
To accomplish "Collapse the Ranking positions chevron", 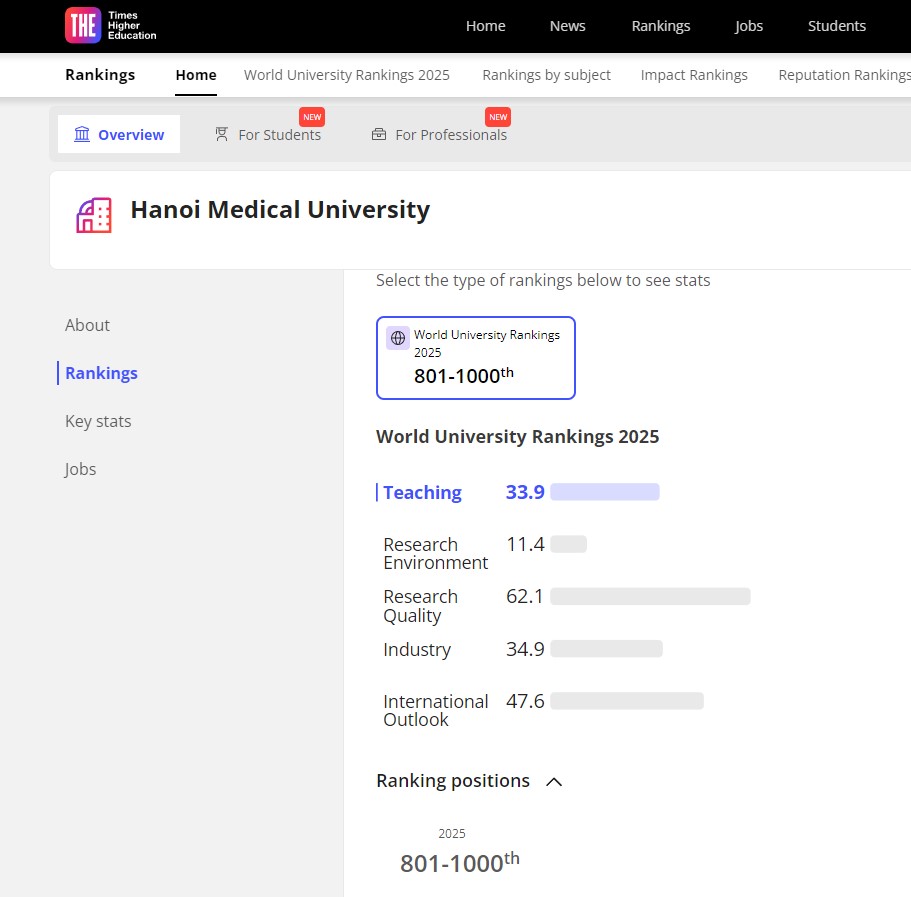I will [554, 782].
